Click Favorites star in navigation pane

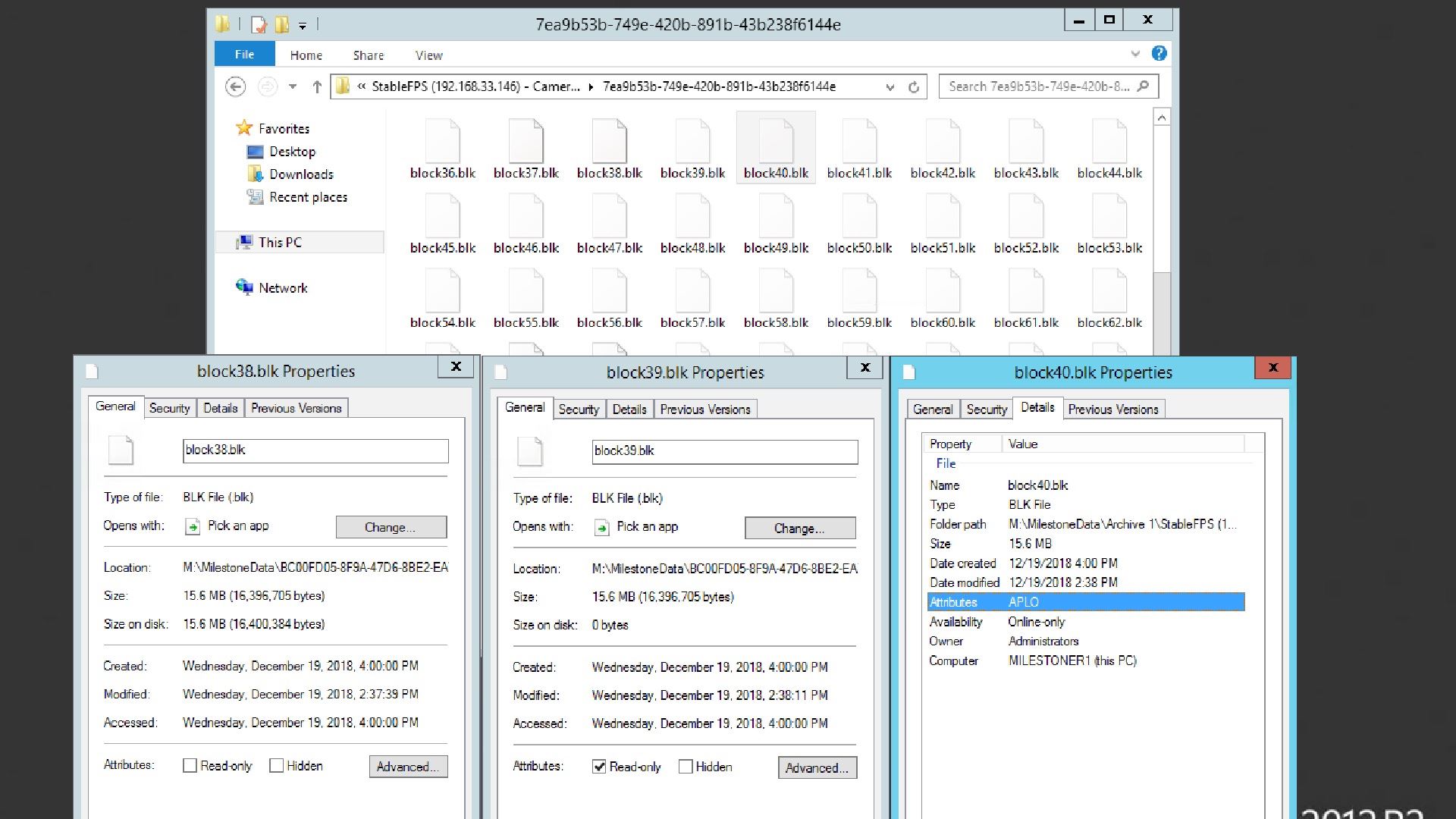[x=244, y=128]
